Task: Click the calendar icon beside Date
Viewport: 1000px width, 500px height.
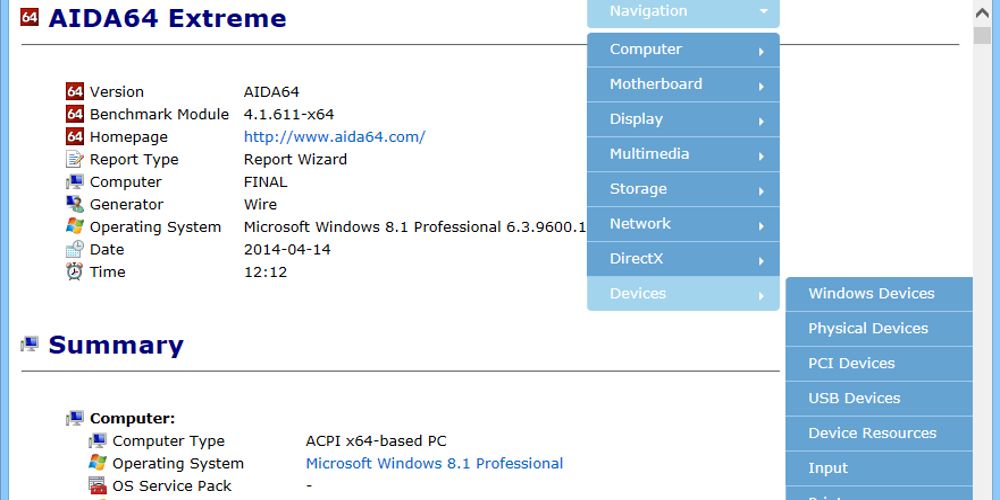Action: (75, 249)
